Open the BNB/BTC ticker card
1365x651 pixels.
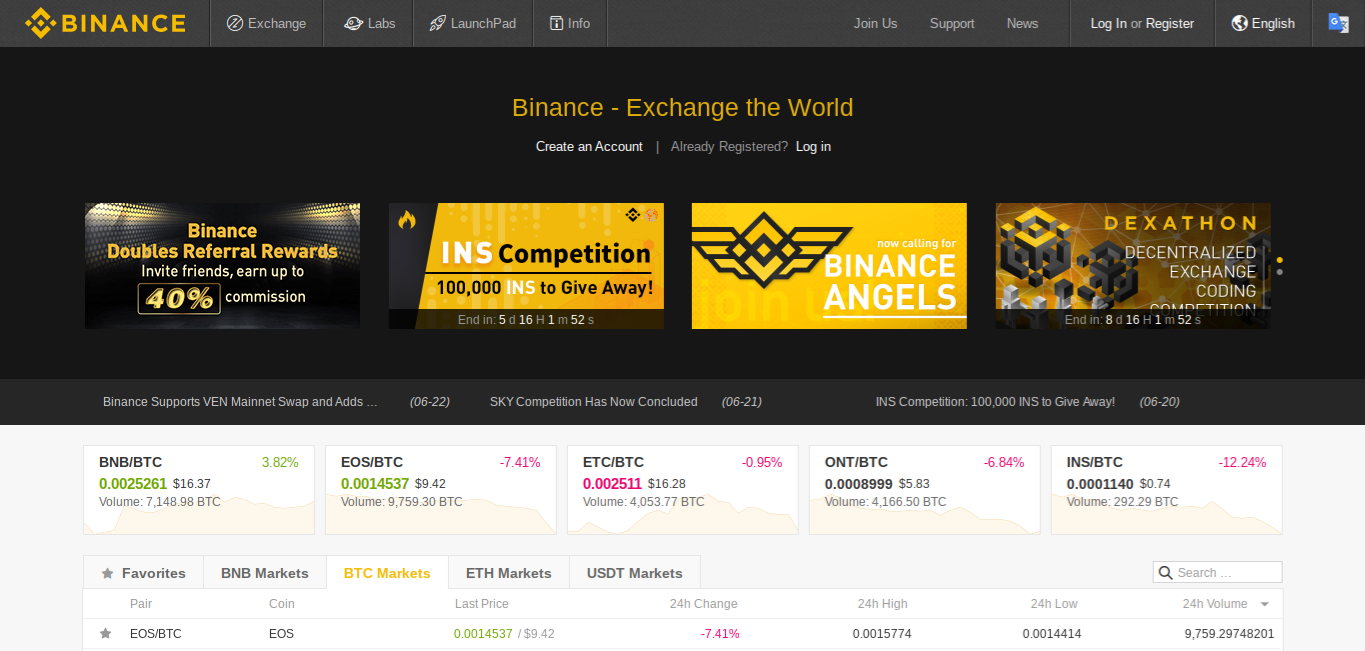(198, 490)
